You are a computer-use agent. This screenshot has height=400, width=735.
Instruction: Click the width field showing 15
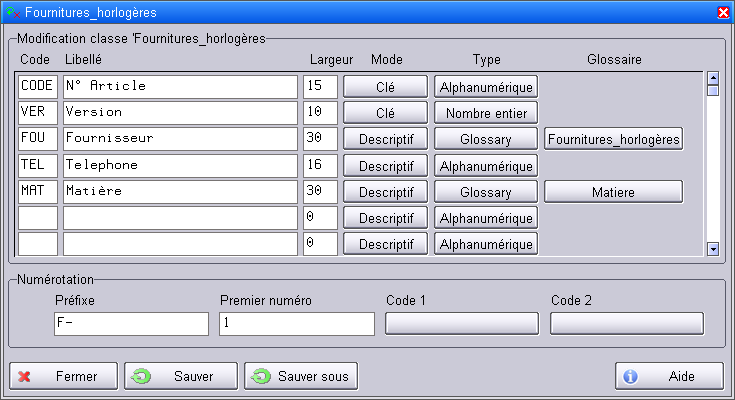pyautogui.click(x=320, y=87)
